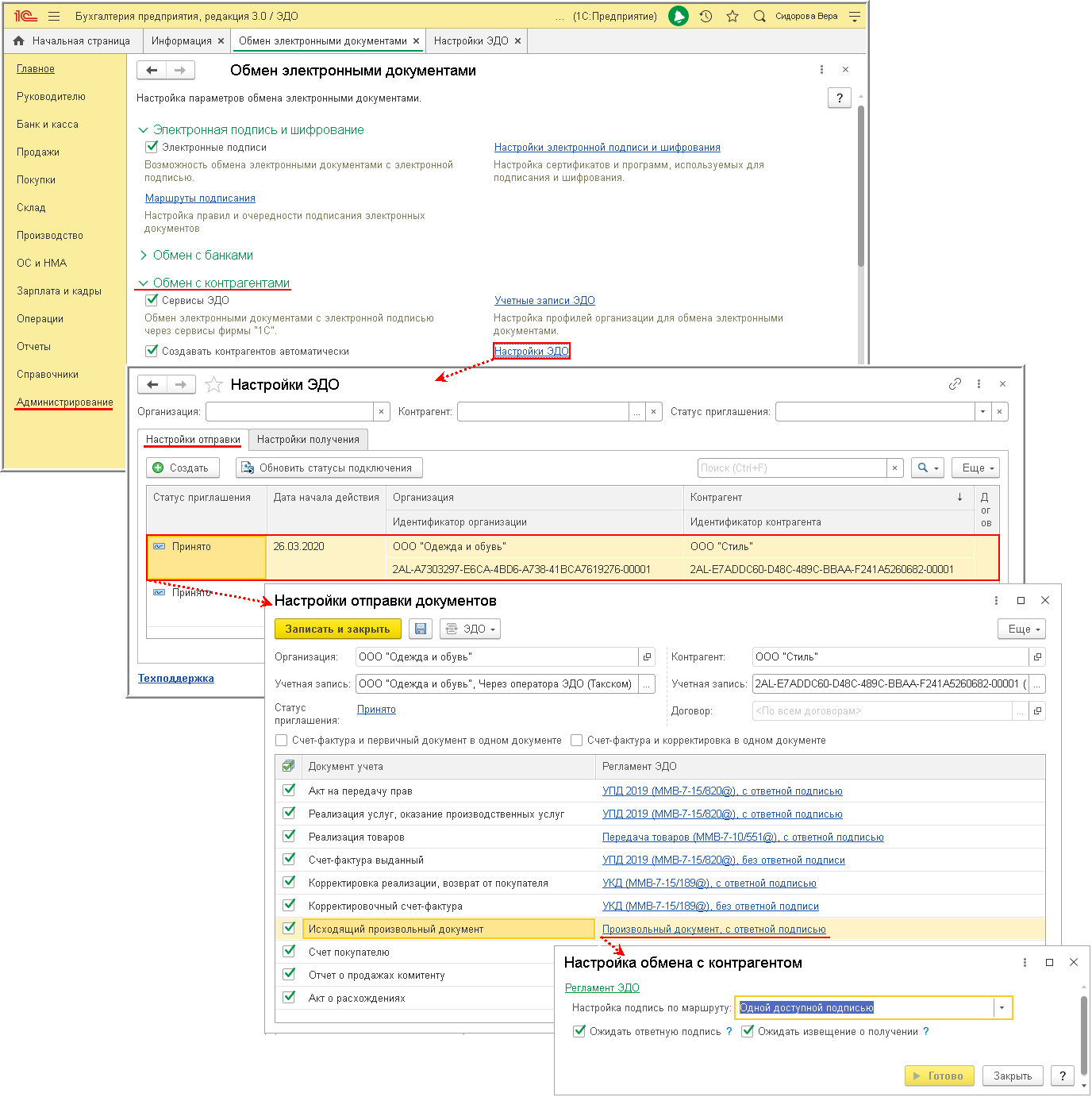Open favorites star in title bar
This screenshot has height=1097, width=1092.
click(x=732, y=16)
